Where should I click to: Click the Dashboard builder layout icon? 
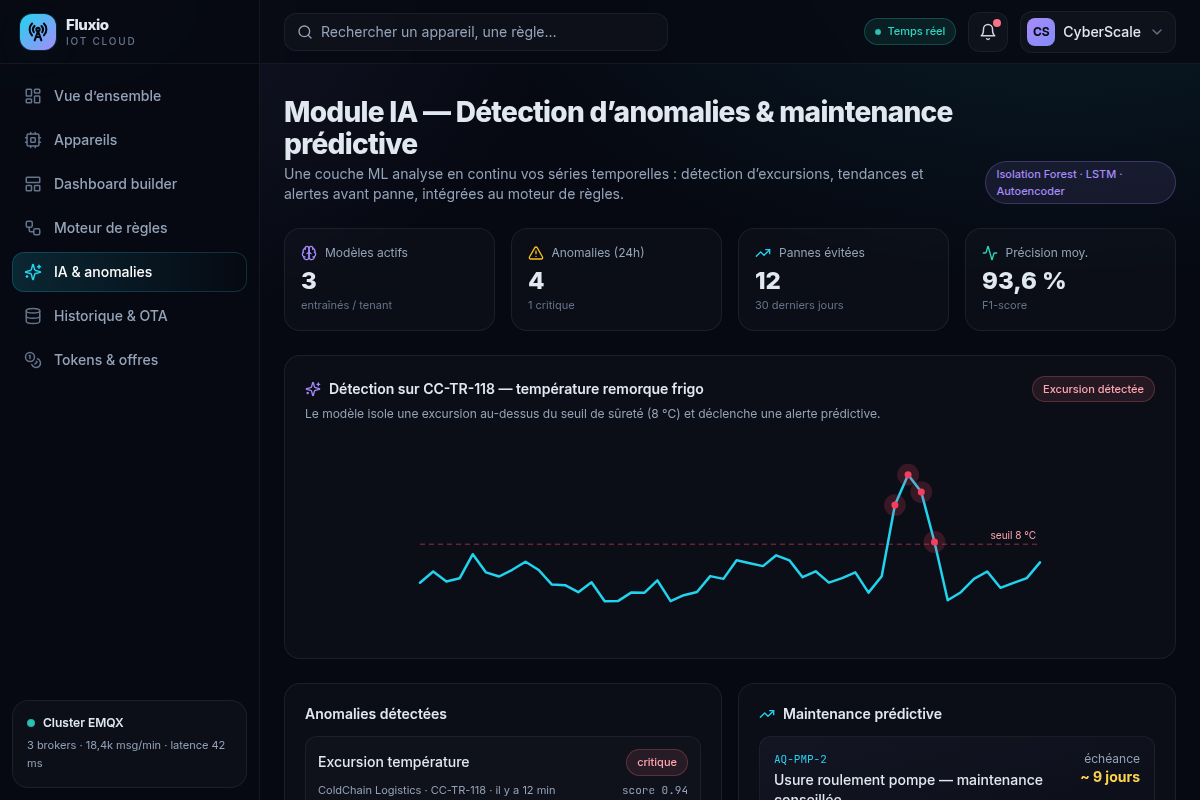coord(33,184)
